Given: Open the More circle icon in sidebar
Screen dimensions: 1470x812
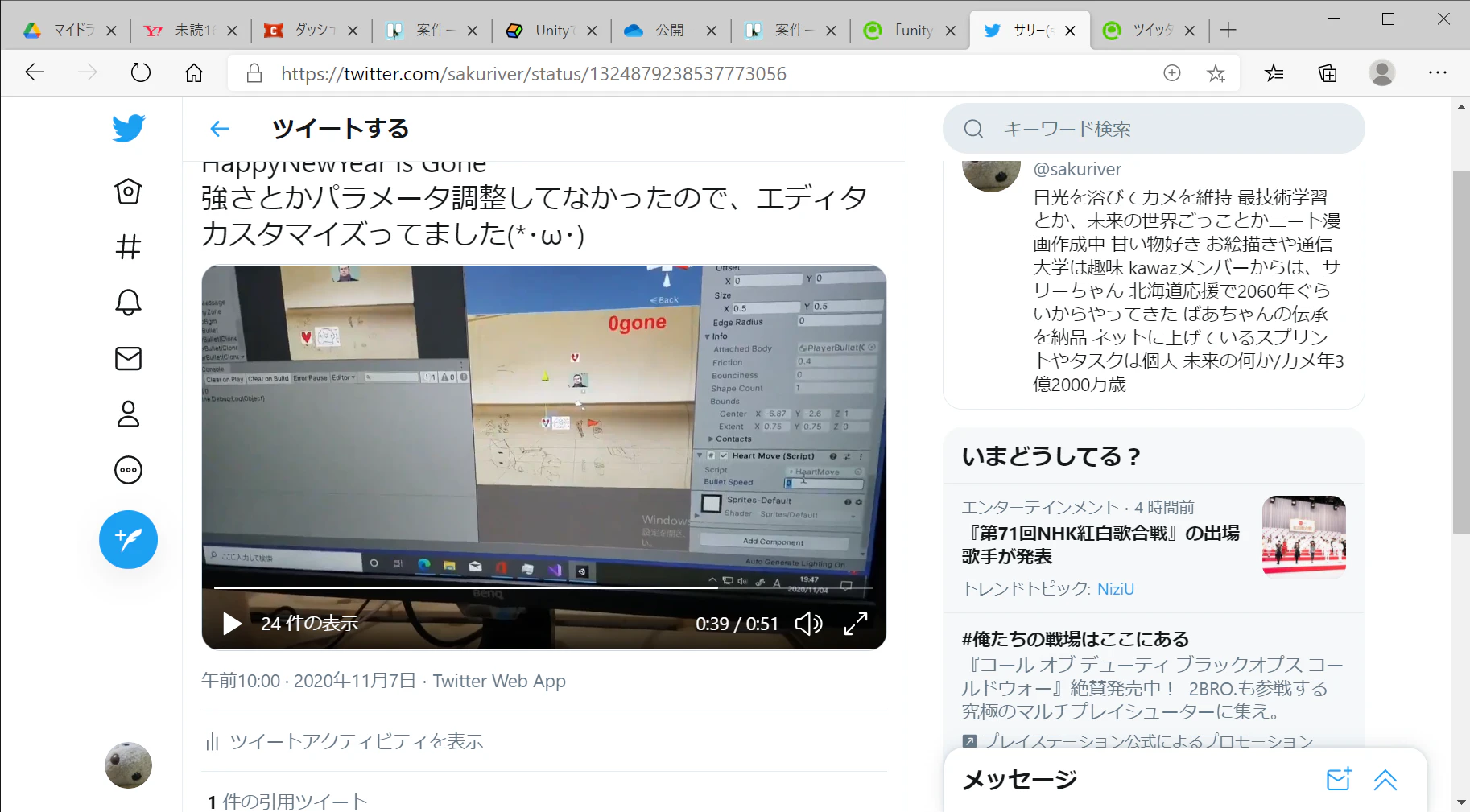Looking at the screenshot, I should point(128,470).
